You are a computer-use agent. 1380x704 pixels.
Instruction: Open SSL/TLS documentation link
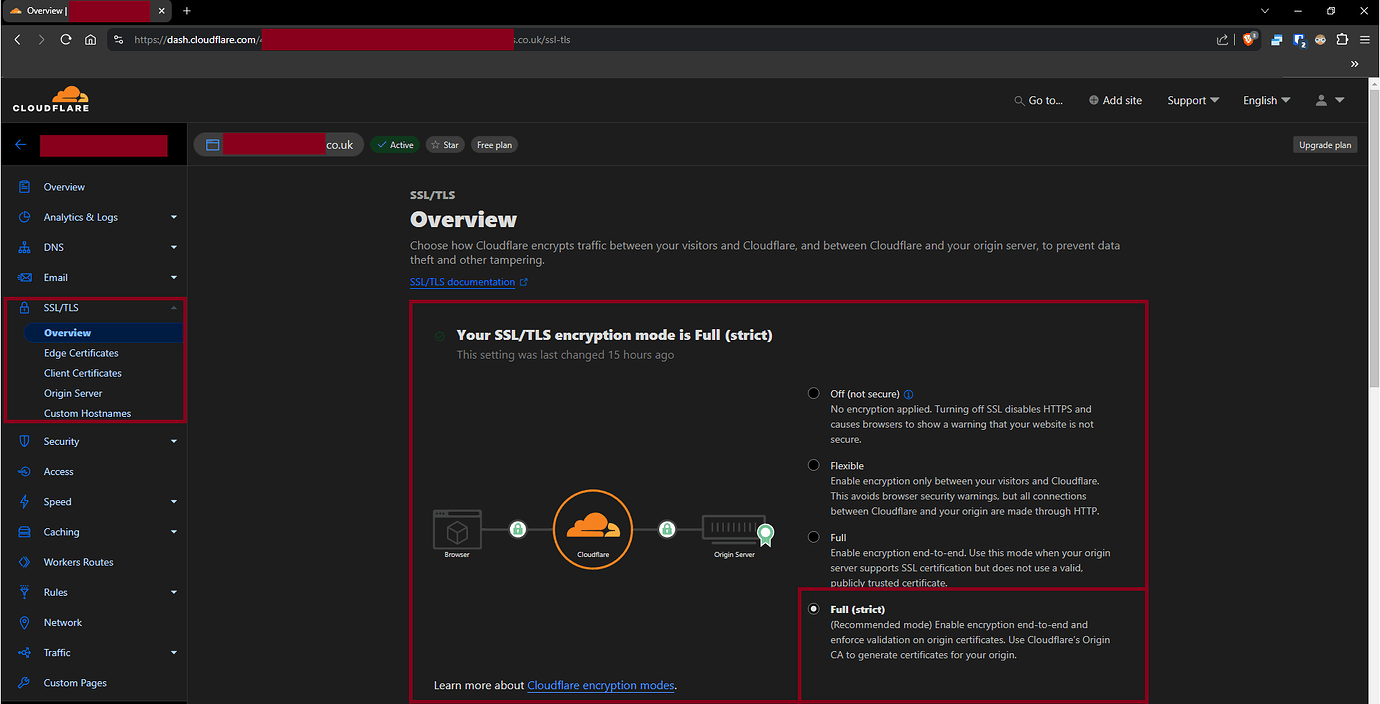point(469,282)
